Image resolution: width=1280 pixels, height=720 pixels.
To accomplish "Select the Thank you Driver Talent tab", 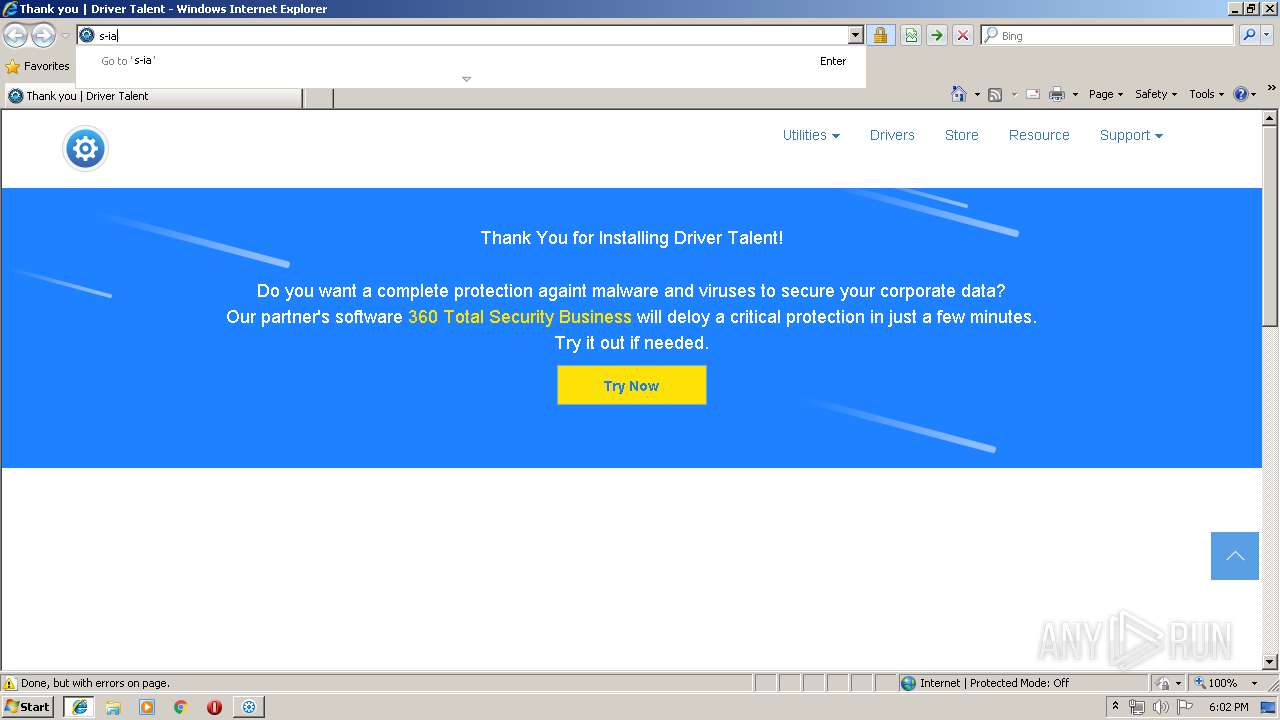I will [x=152, y=96].
